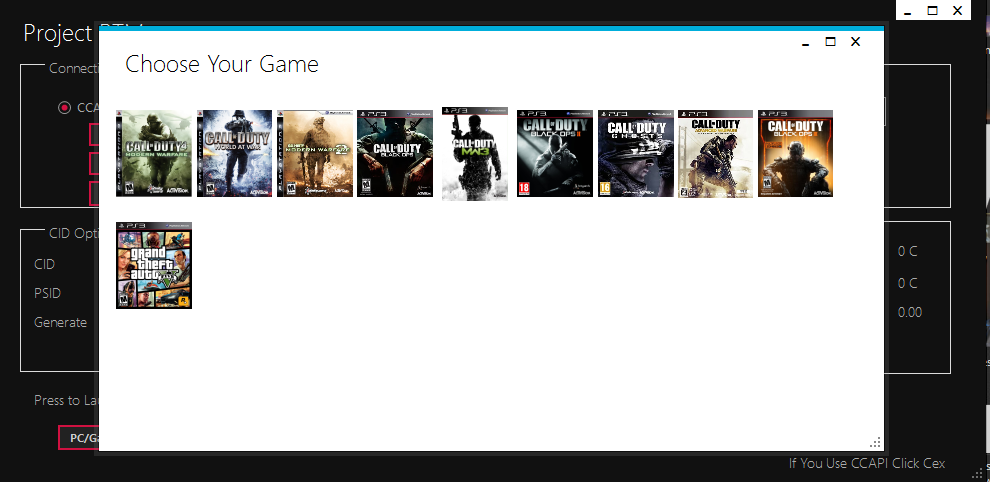Maximize the main Project window
990x482 pixels.
point(933,11)
